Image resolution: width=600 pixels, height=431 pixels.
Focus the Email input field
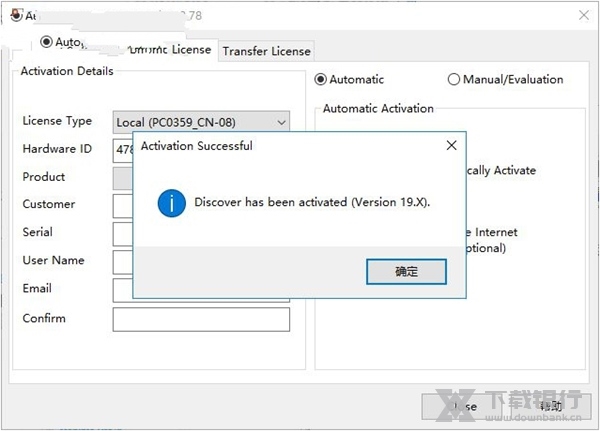pyautogui.click(x=123, y=290)
